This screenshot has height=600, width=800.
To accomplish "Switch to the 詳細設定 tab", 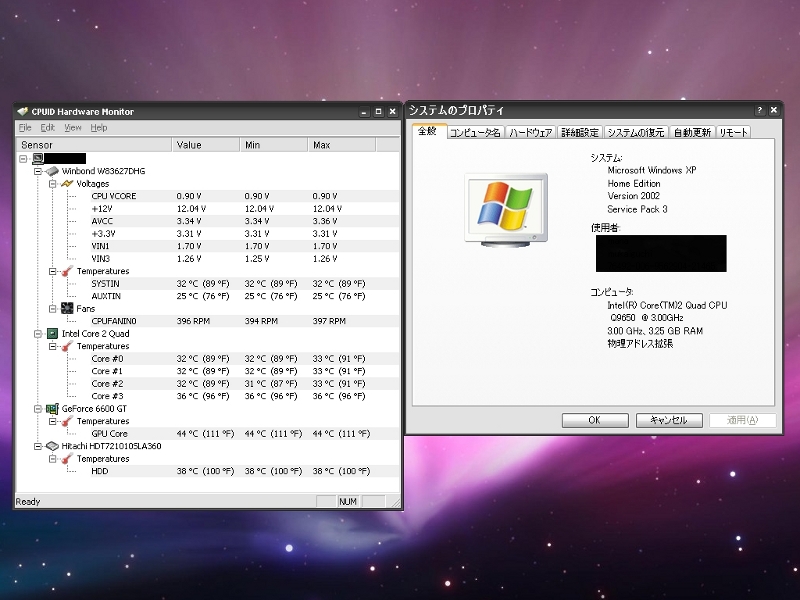I will click(580, 133).
